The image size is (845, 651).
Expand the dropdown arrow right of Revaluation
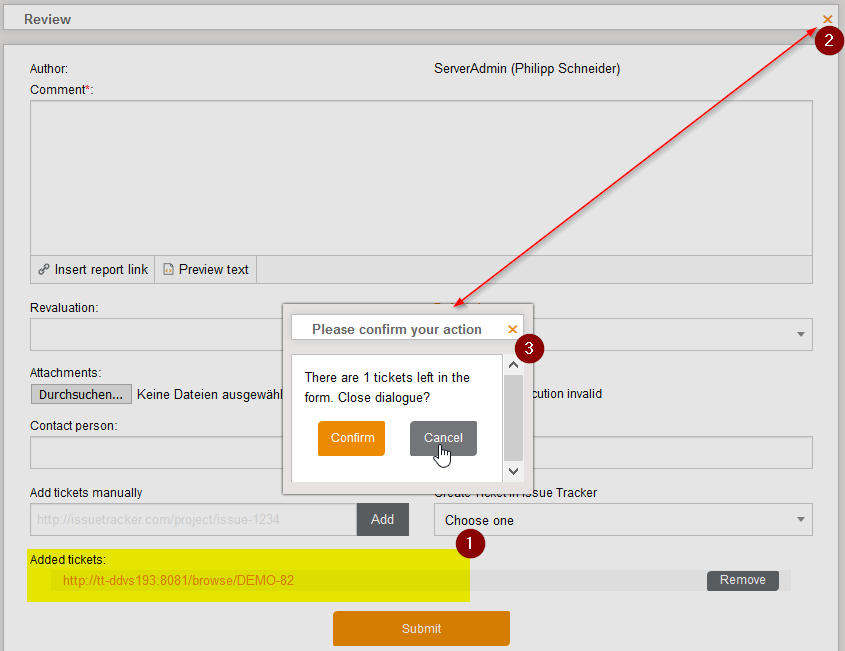(800, 334)
